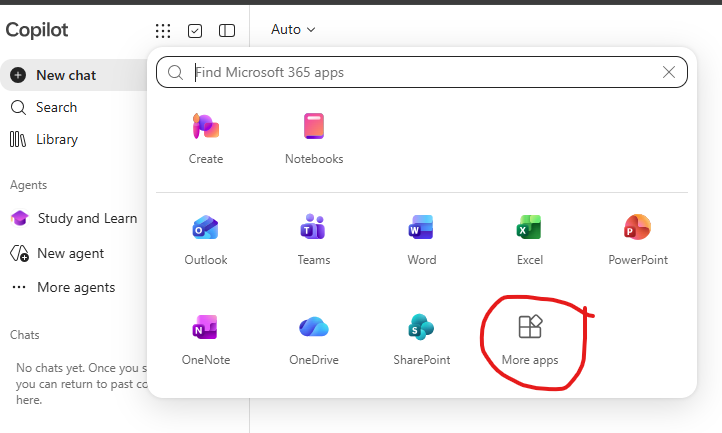Open OneDrive from the app grid
The height and width of the screenshot is (433, 722).
click(314, 340)
